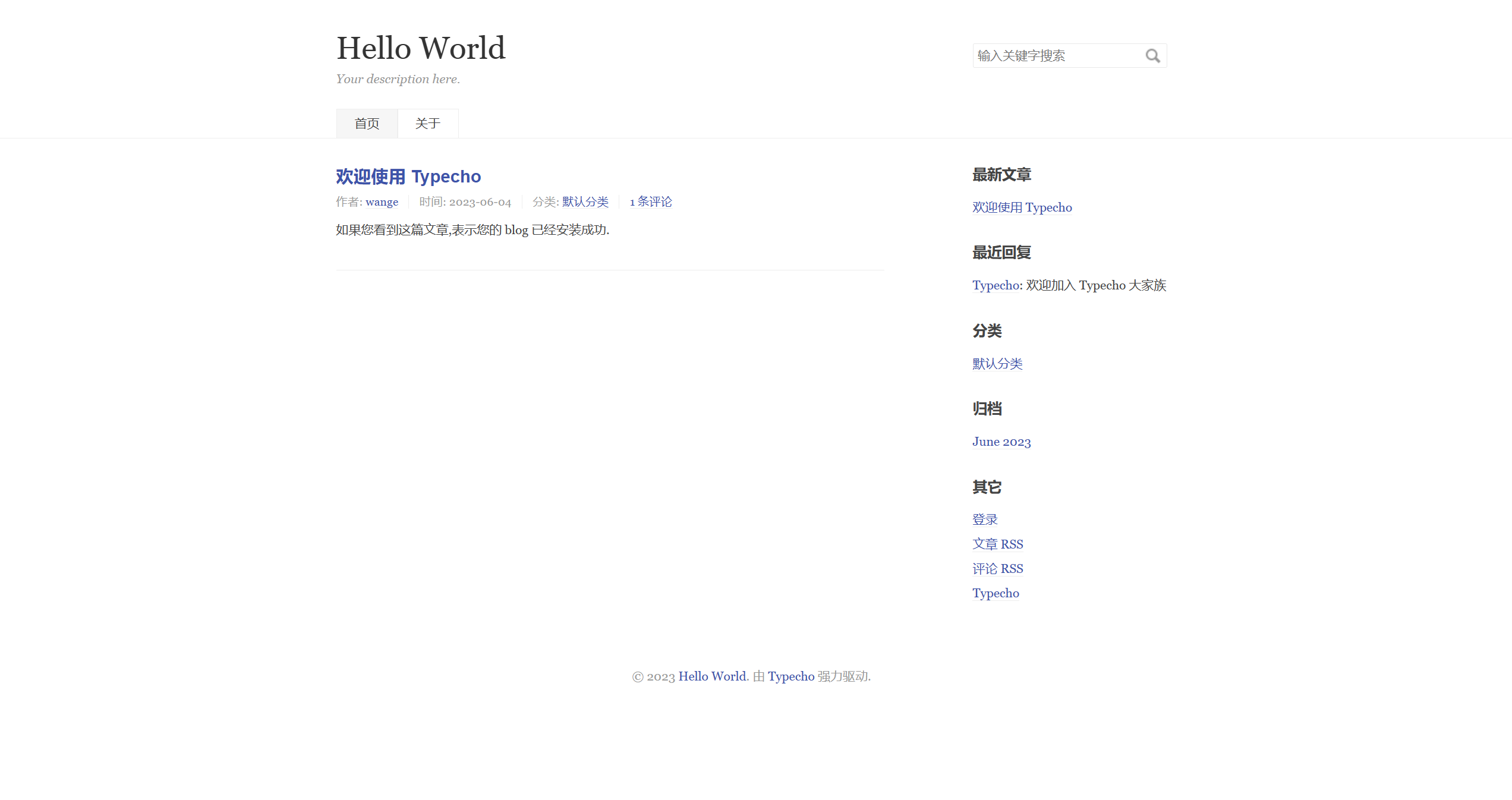Open the Hello World site title
The height and width of the screenshot is (800, 1512).
pos(421,48)
